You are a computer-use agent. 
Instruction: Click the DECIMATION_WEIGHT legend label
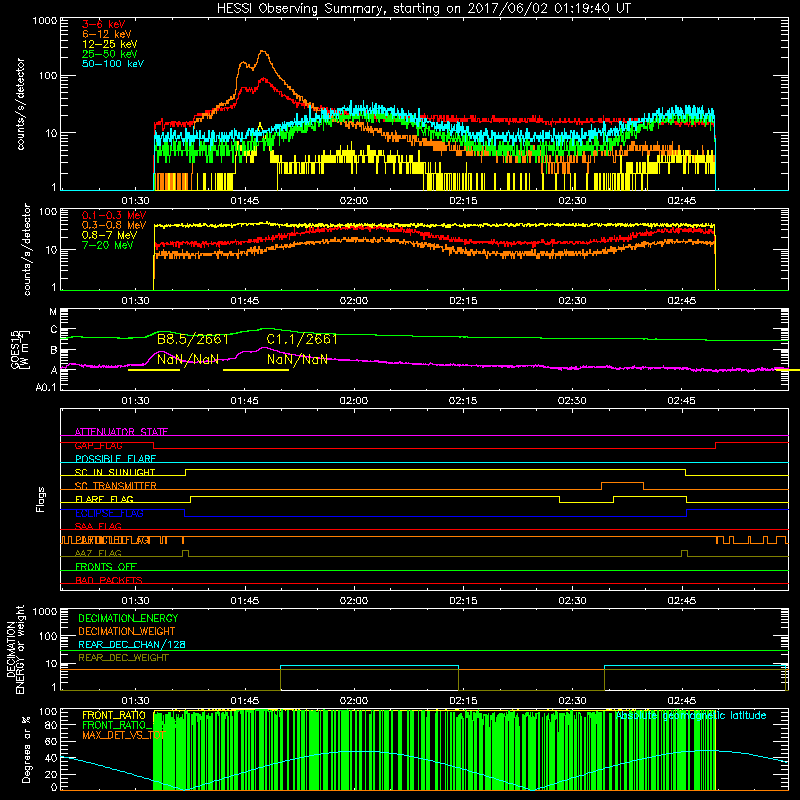[127, 631]
